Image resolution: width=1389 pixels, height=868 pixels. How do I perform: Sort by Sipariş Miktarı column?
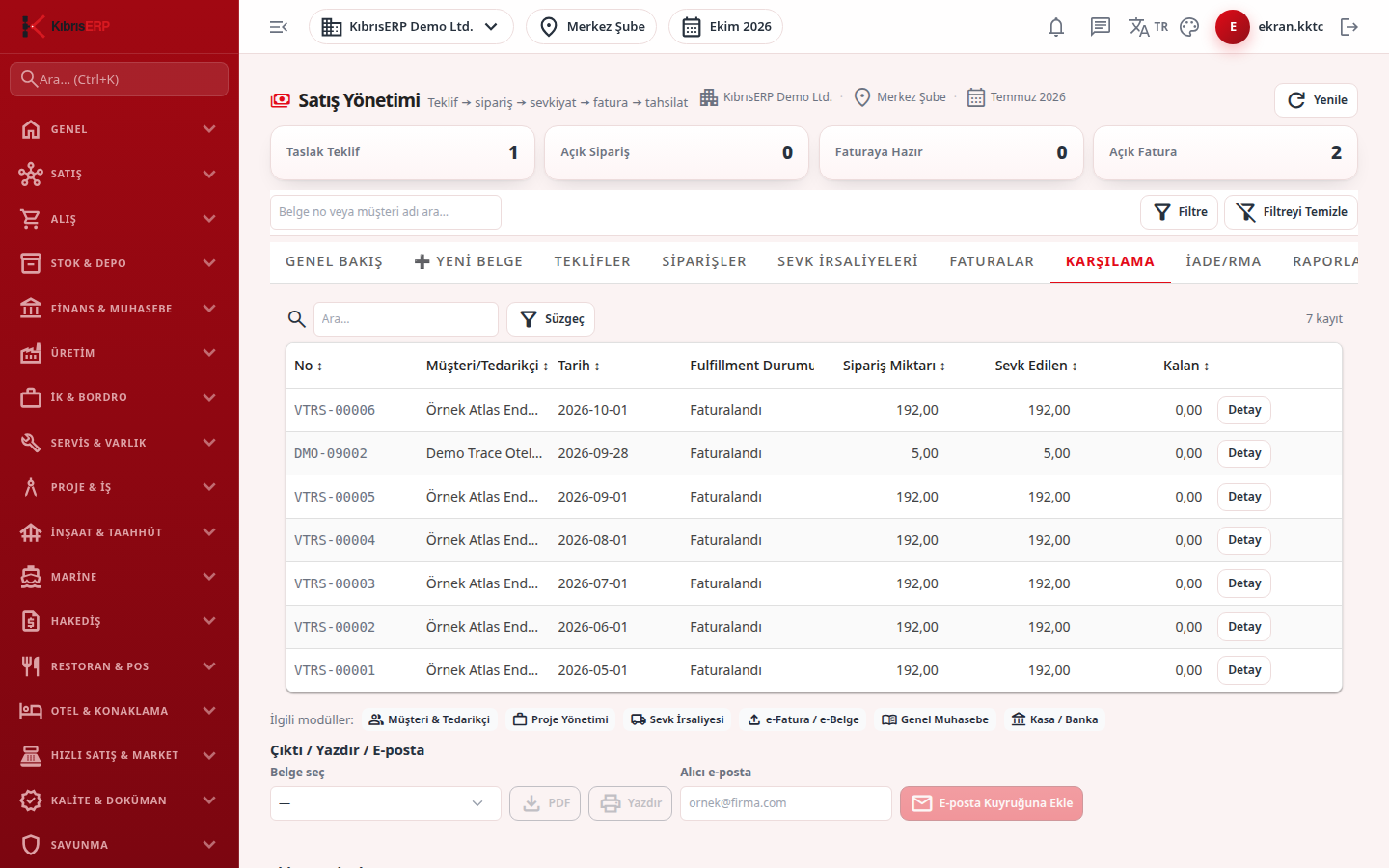(x=894, y=366)
